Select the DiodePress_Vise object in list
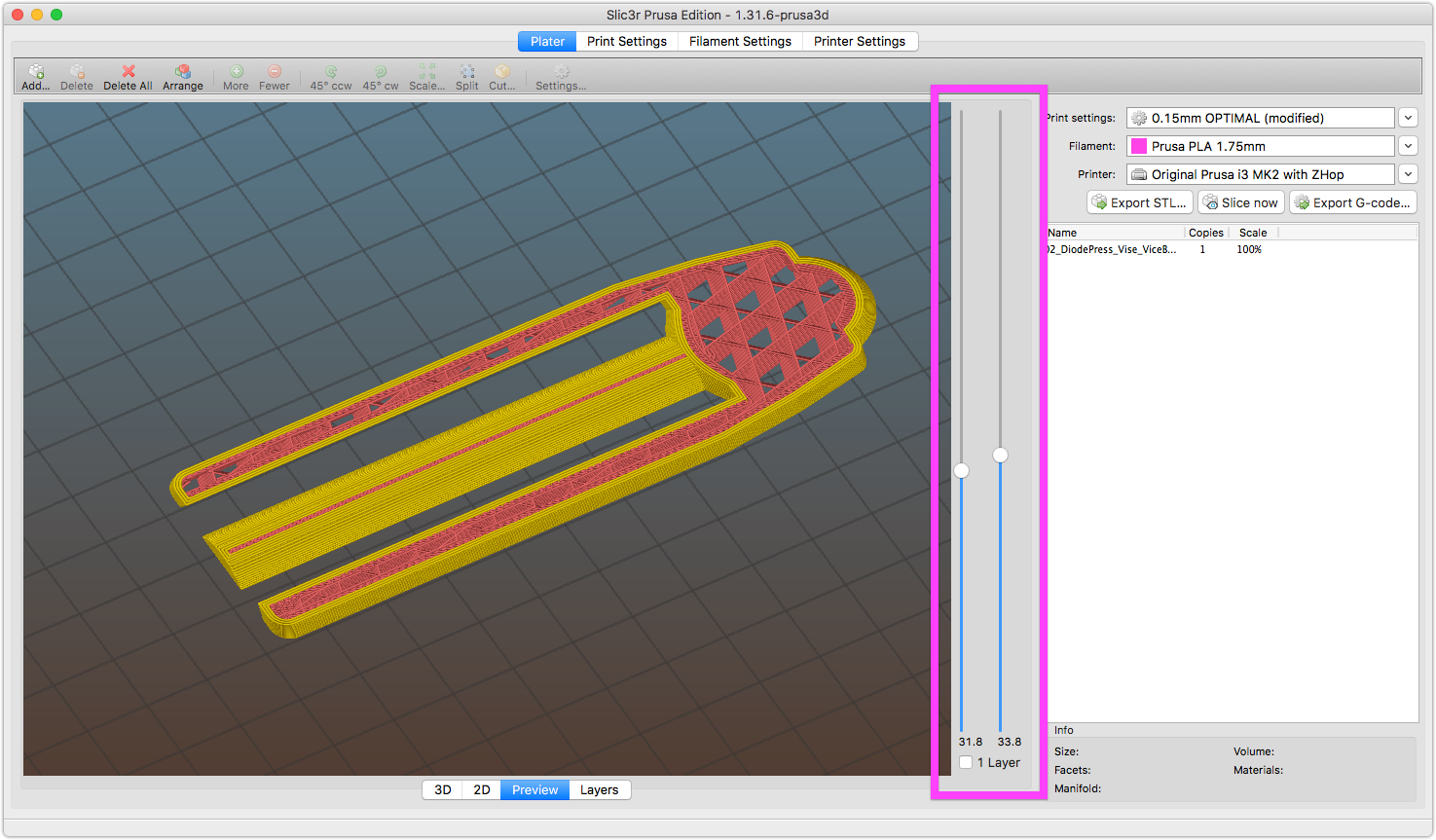Image resolution: width=1436 pixels, height=840 pixels. [1112, 249]
